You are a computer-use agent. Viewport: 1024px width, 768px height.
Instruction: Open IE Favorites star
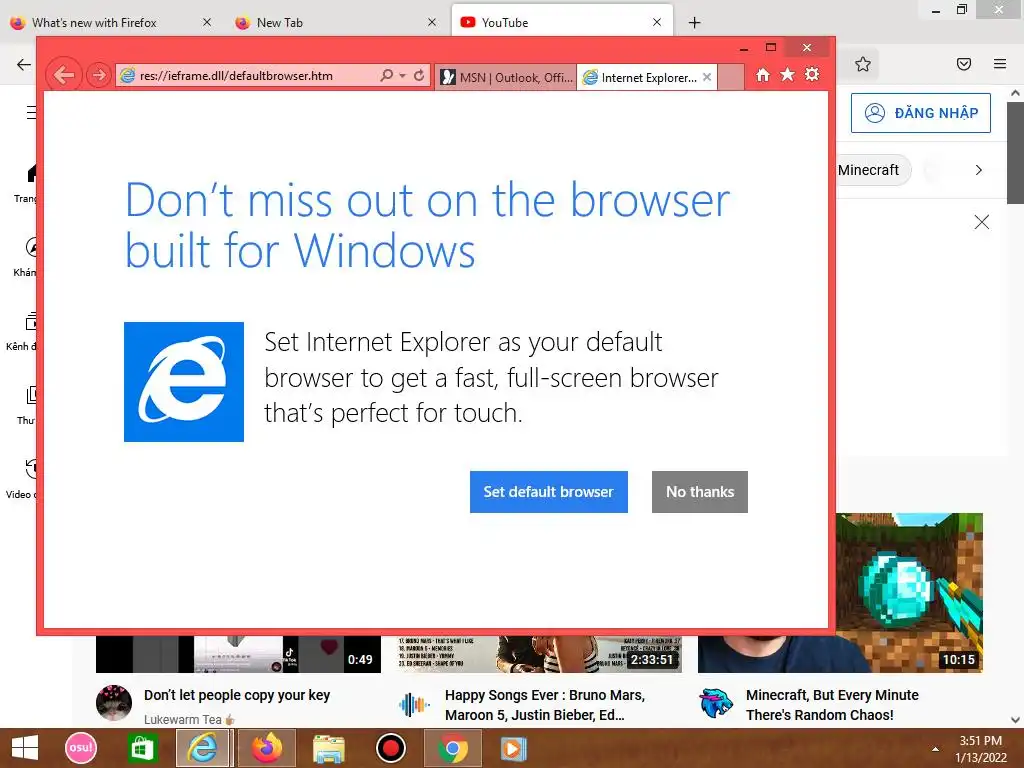[x=788, y=74]
